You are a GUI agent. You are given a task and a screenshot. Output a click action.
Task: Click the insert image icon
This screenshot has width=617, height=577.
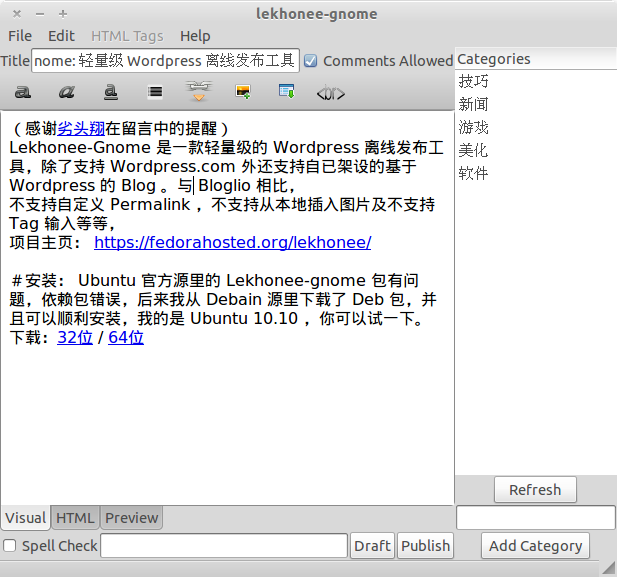pyautogui.click(x=243, y=92)
